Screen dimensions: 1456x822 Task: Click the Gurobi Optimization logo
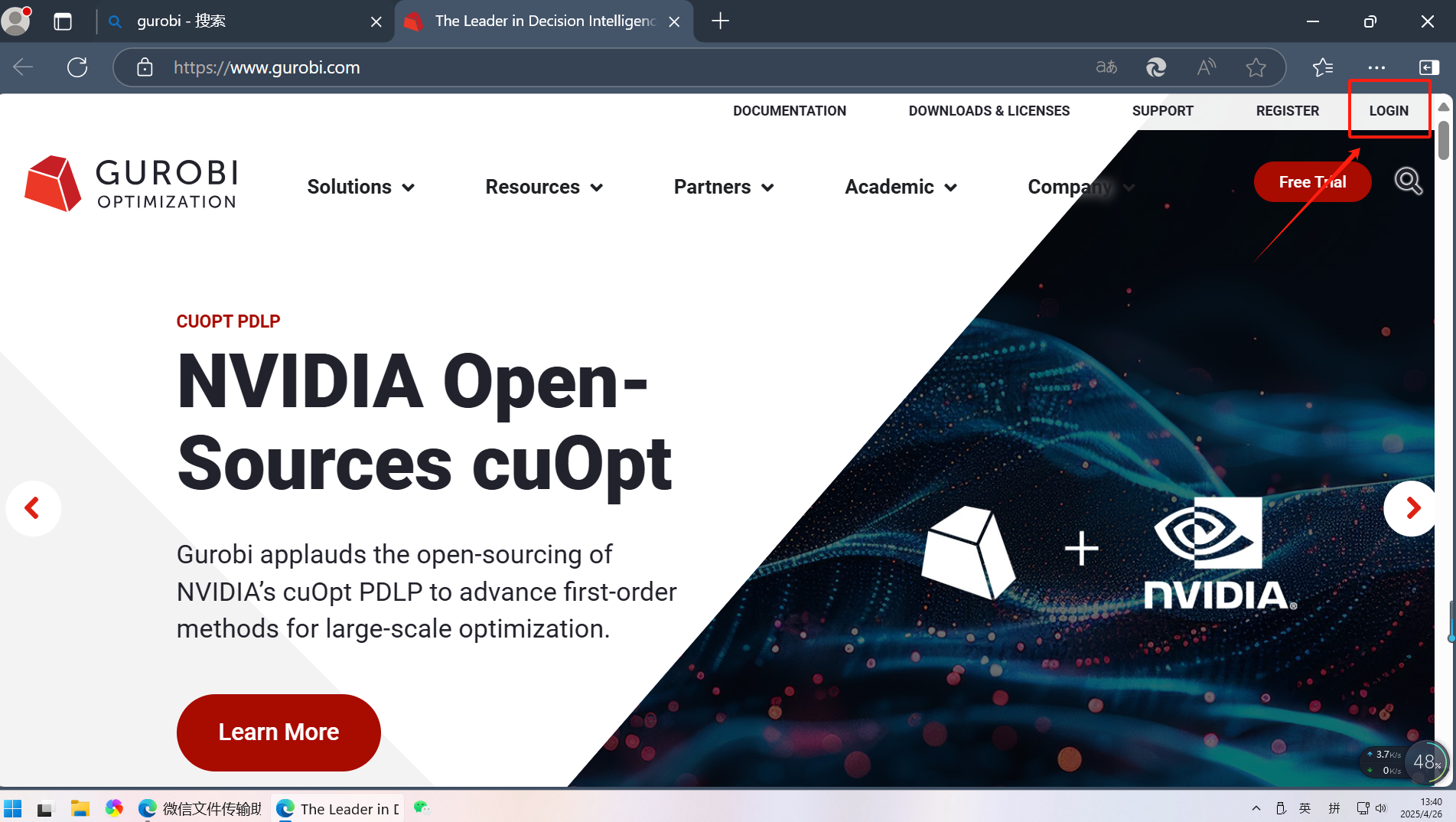tap(131, 184)
